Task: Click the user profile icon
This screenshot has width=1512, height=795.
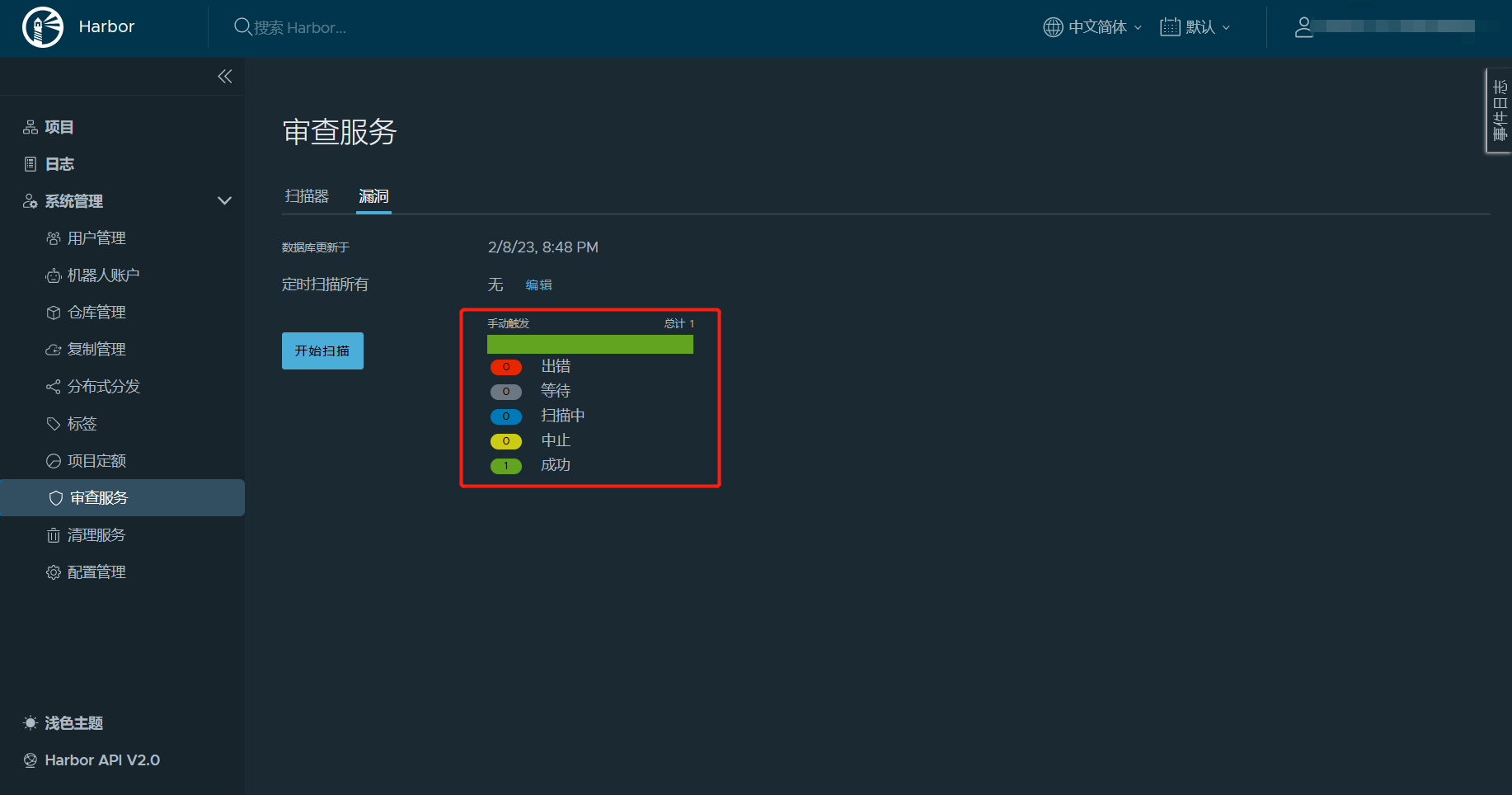Action: (1303, 27)
